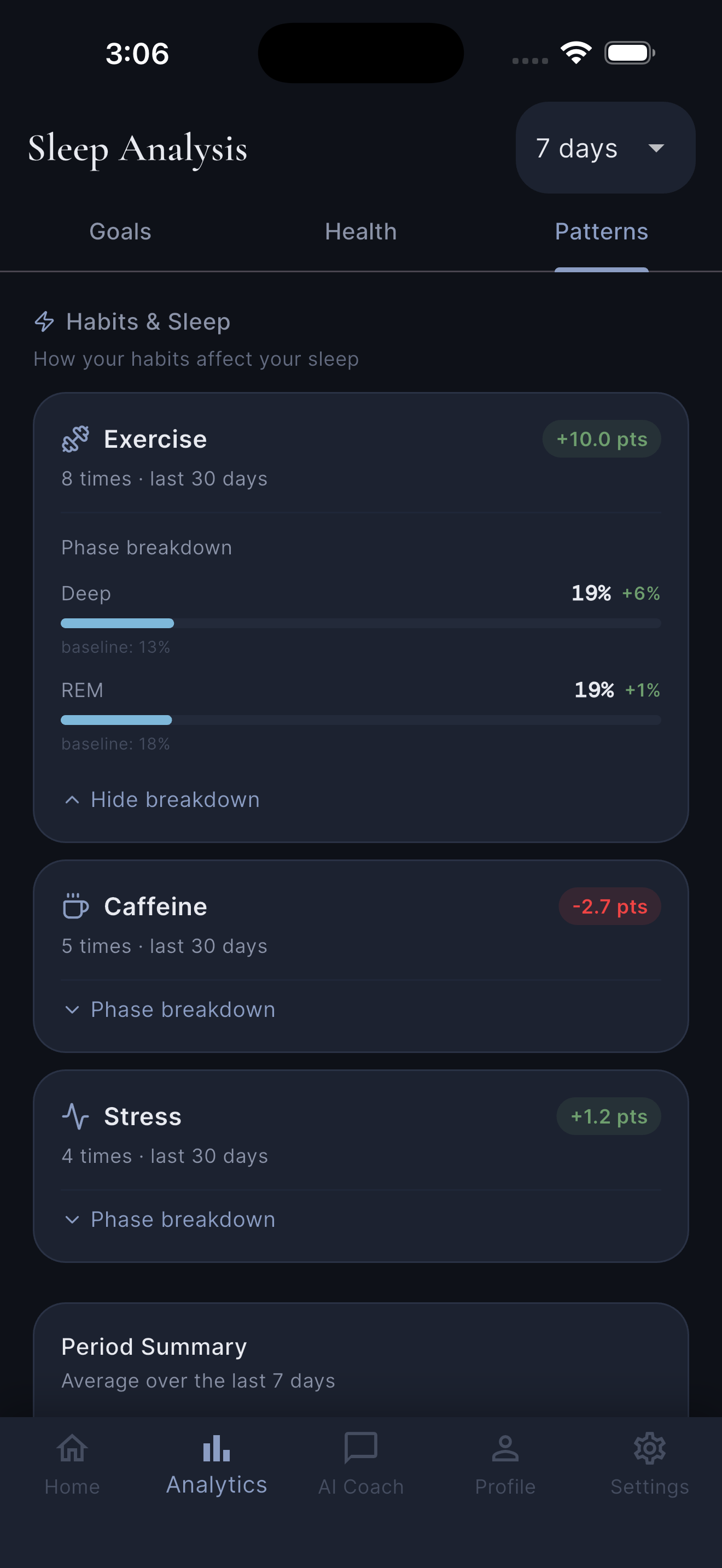Tap the Exercise dumbbell icon
Screen dimensions: 722x1568
75,439
